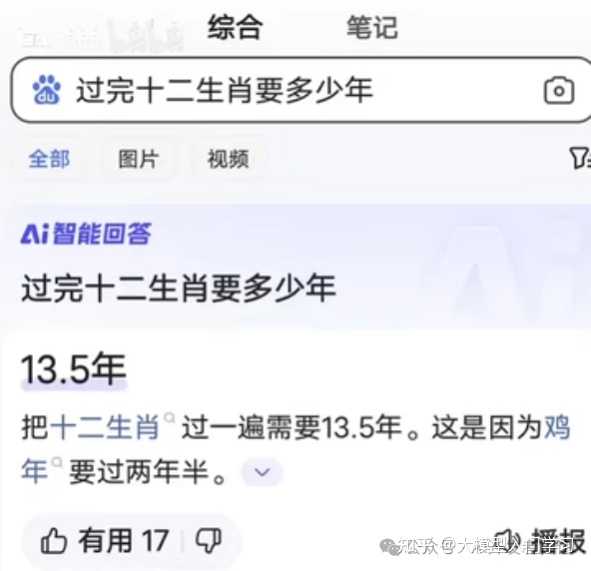Select the 视频 results filter
The width and height of the screenshot is (591, 571).
(228, 159)
